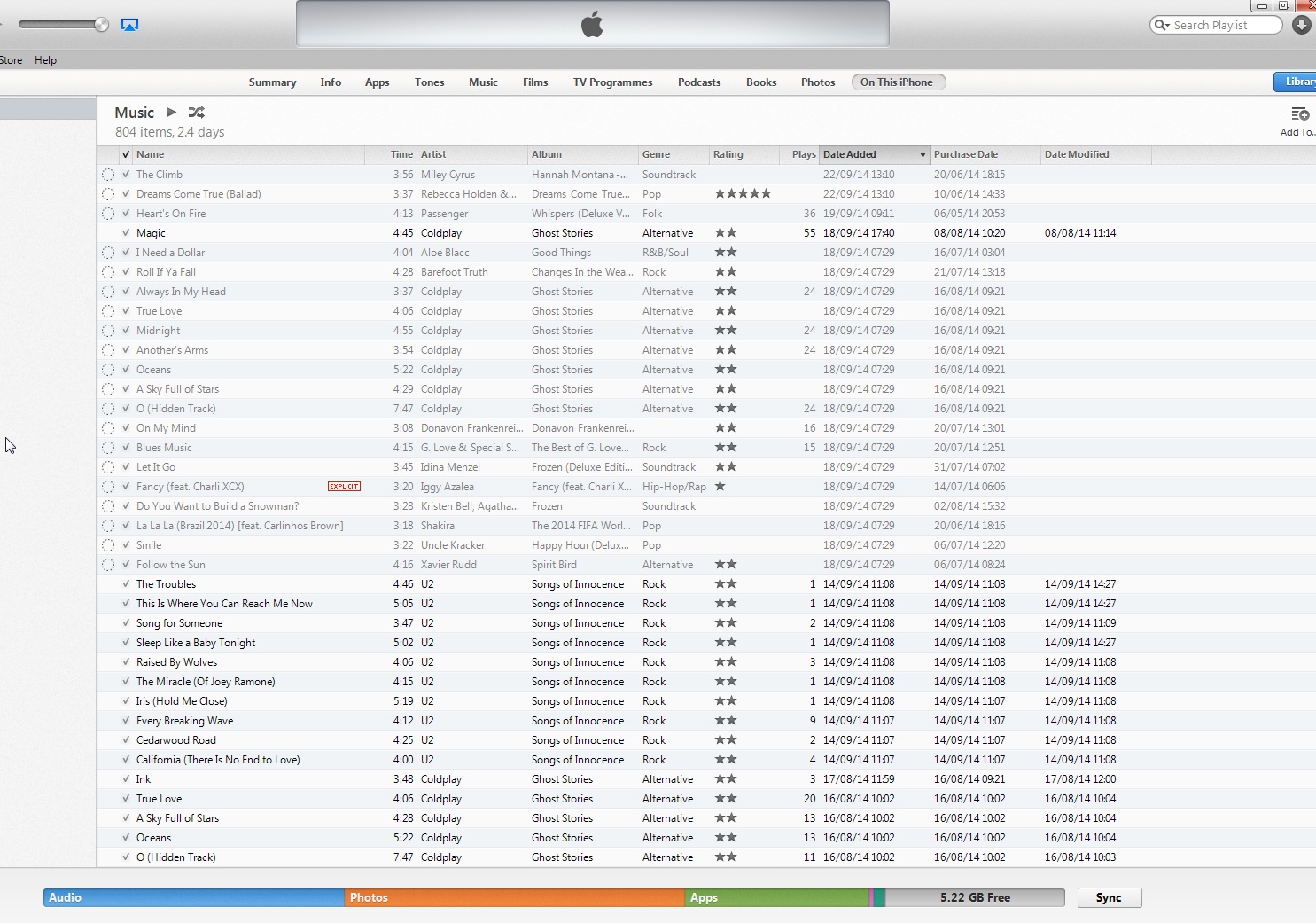Screen dimensions: 1316x923
Task: Click the Library button
Action: [x=1296, y=82]
